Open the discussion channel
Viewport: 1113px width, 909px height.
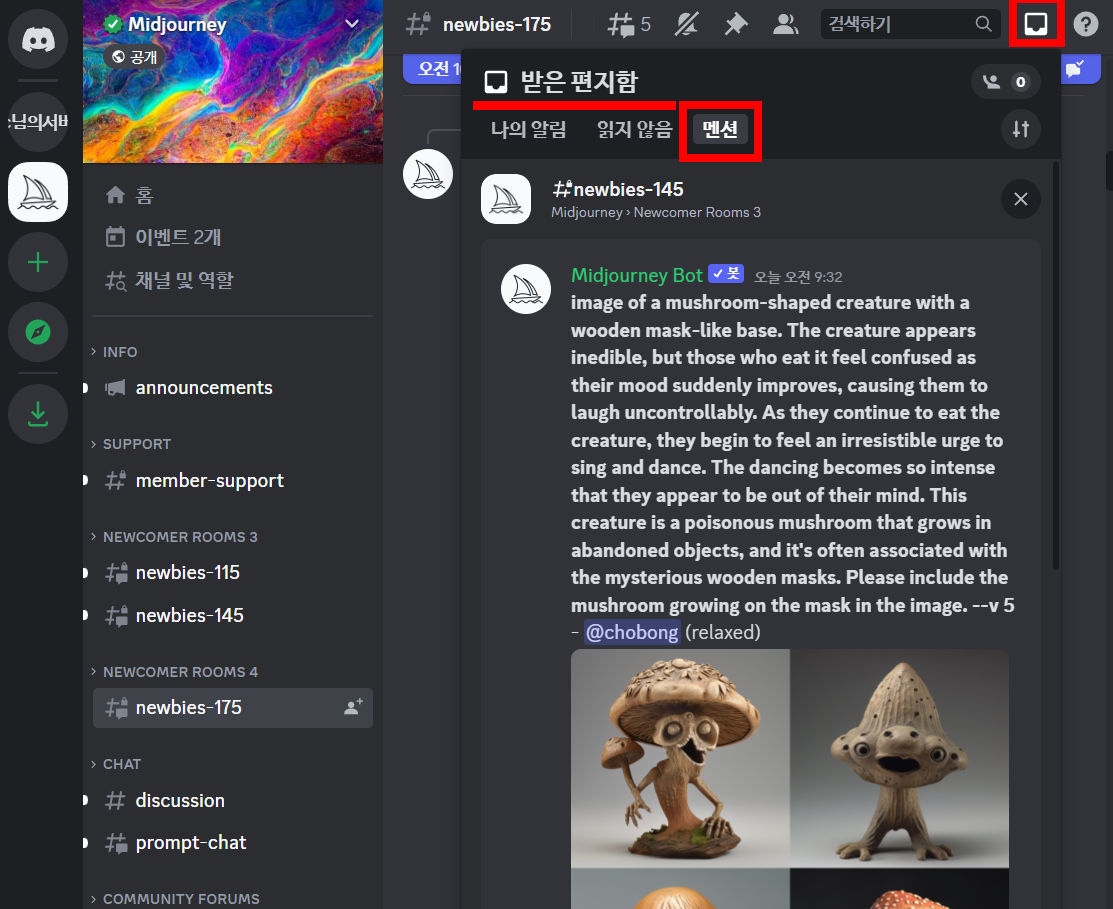233,800
